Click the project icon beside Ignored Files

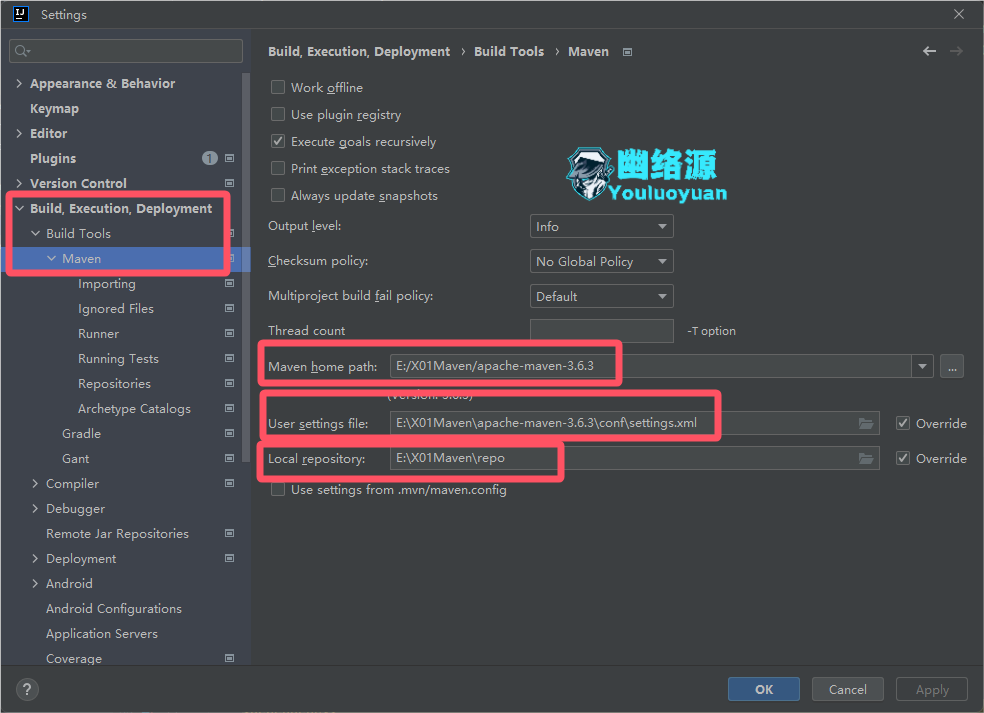230,309
